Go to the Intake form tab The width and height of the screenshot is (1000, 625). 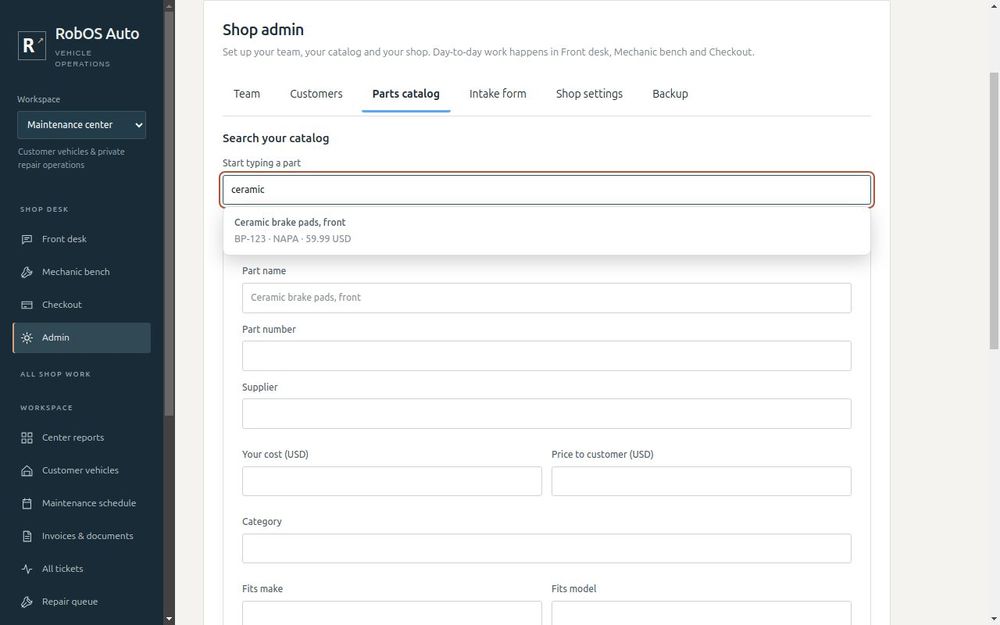[x=498, y=94]
